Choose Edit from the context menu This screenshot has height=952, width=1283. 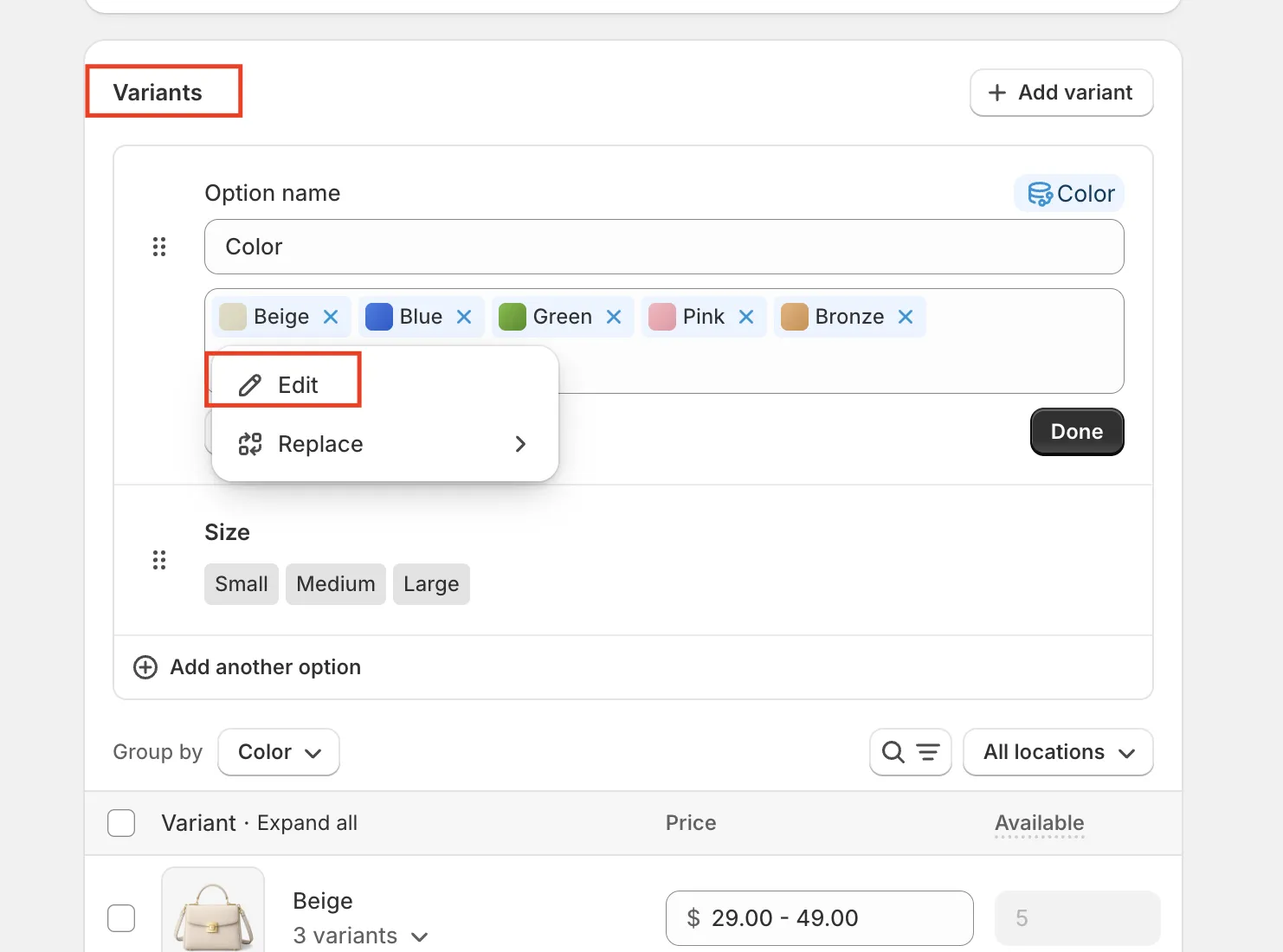pos(297,385)
